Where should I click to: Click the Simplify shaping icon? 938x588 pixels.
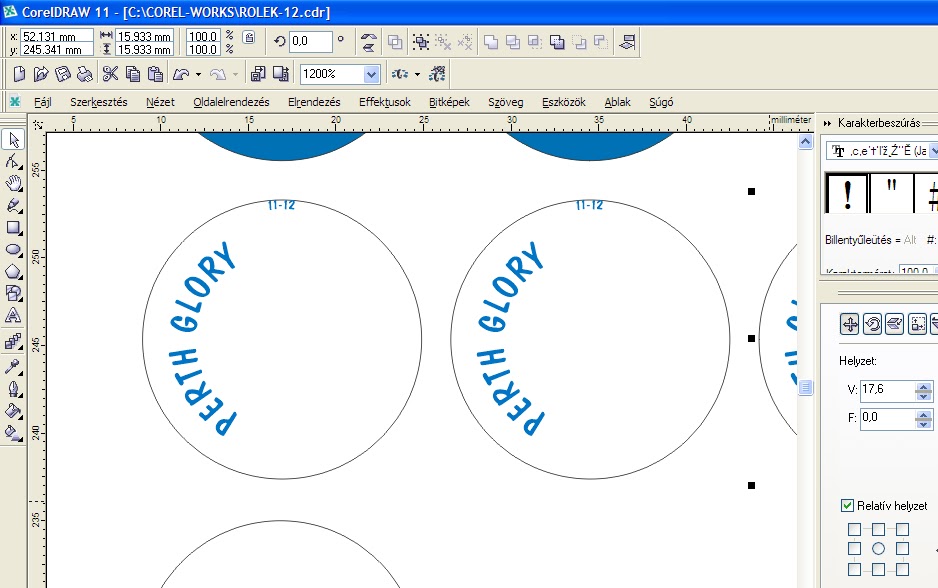pos(557,42)
